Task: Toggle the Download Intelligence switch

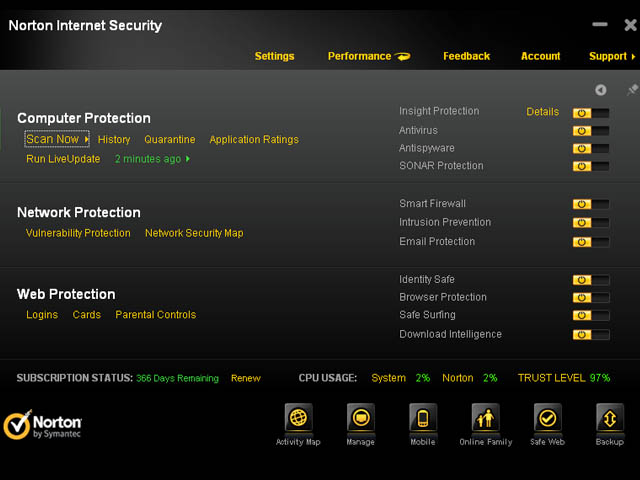Action: [590, 335]
